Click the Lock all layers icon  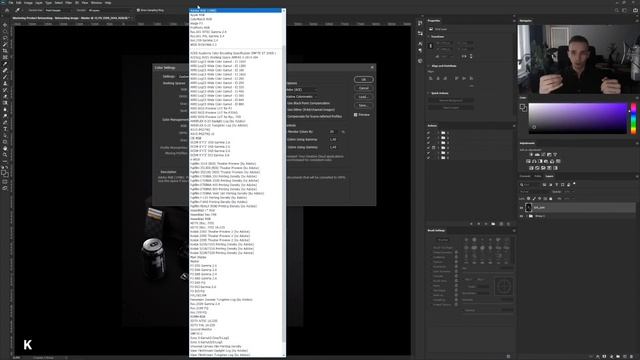click(551, 199)
